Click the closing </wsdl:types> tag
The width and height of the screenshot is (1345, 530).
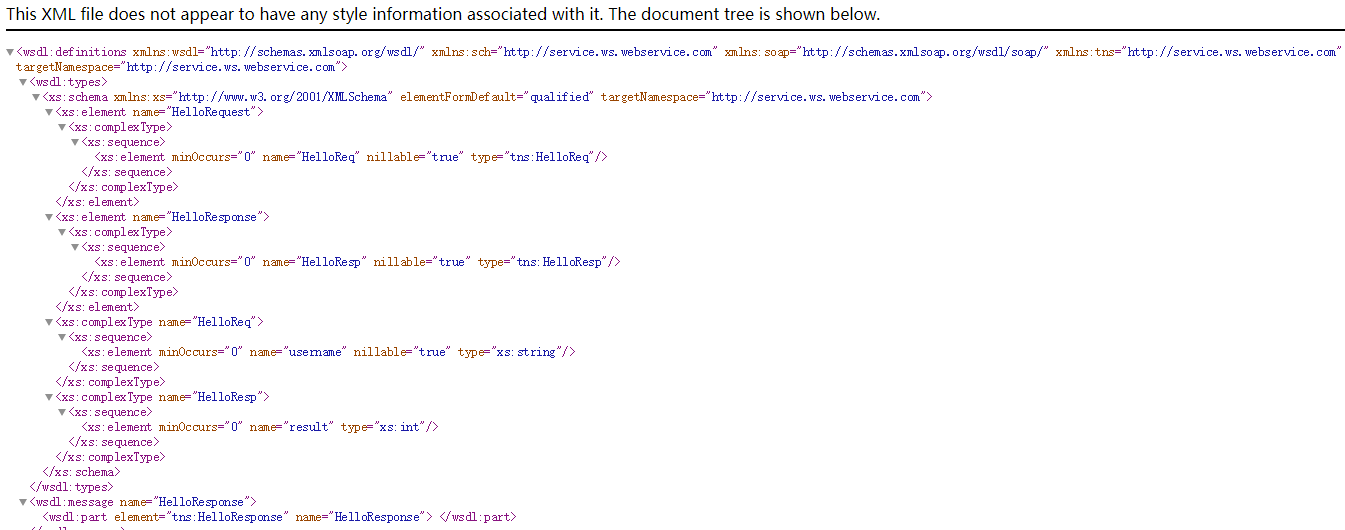(x=72, y=487)
